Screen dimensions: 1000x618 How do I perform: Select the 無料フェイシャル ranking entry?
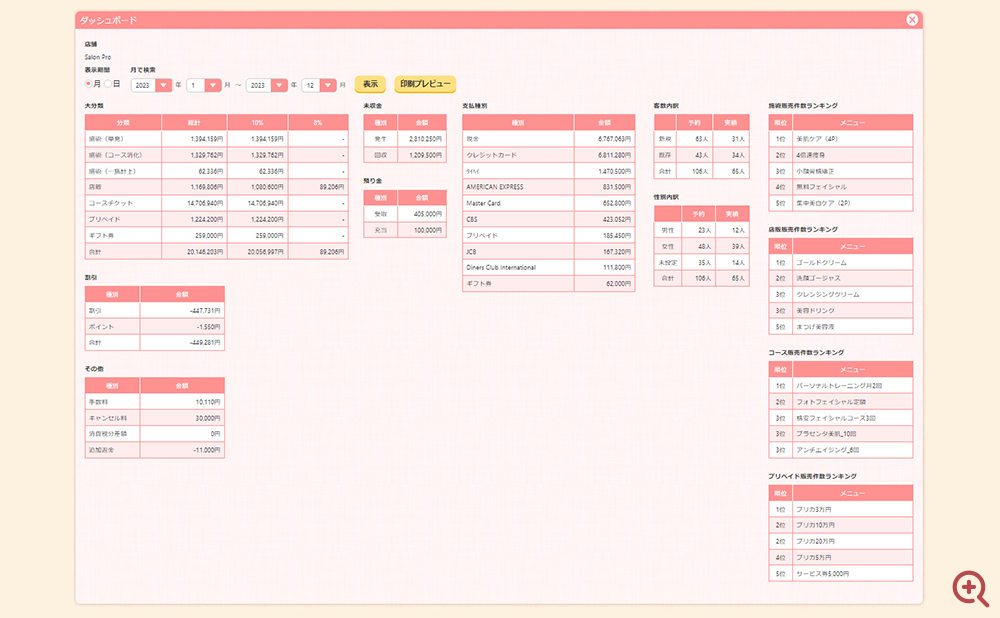coord(821,187)
